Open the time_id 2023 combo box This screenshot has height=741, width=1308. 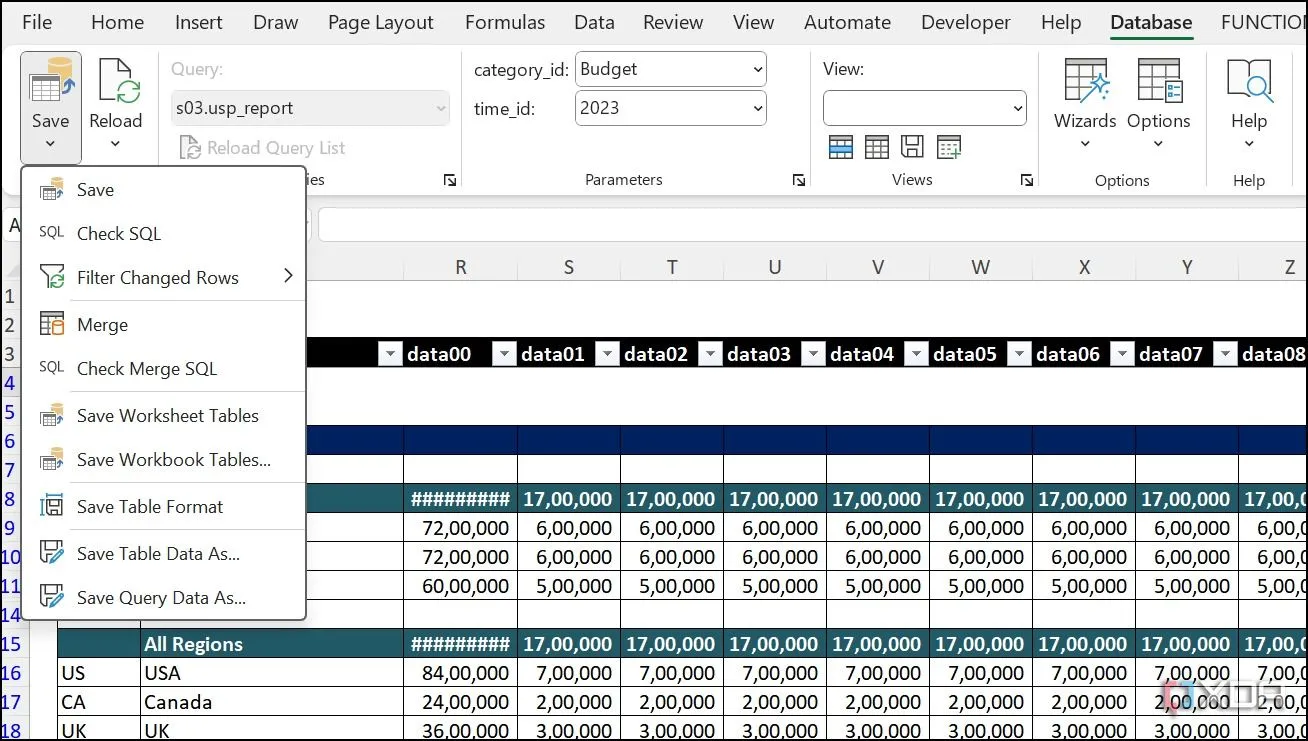[x=671, y=108]
